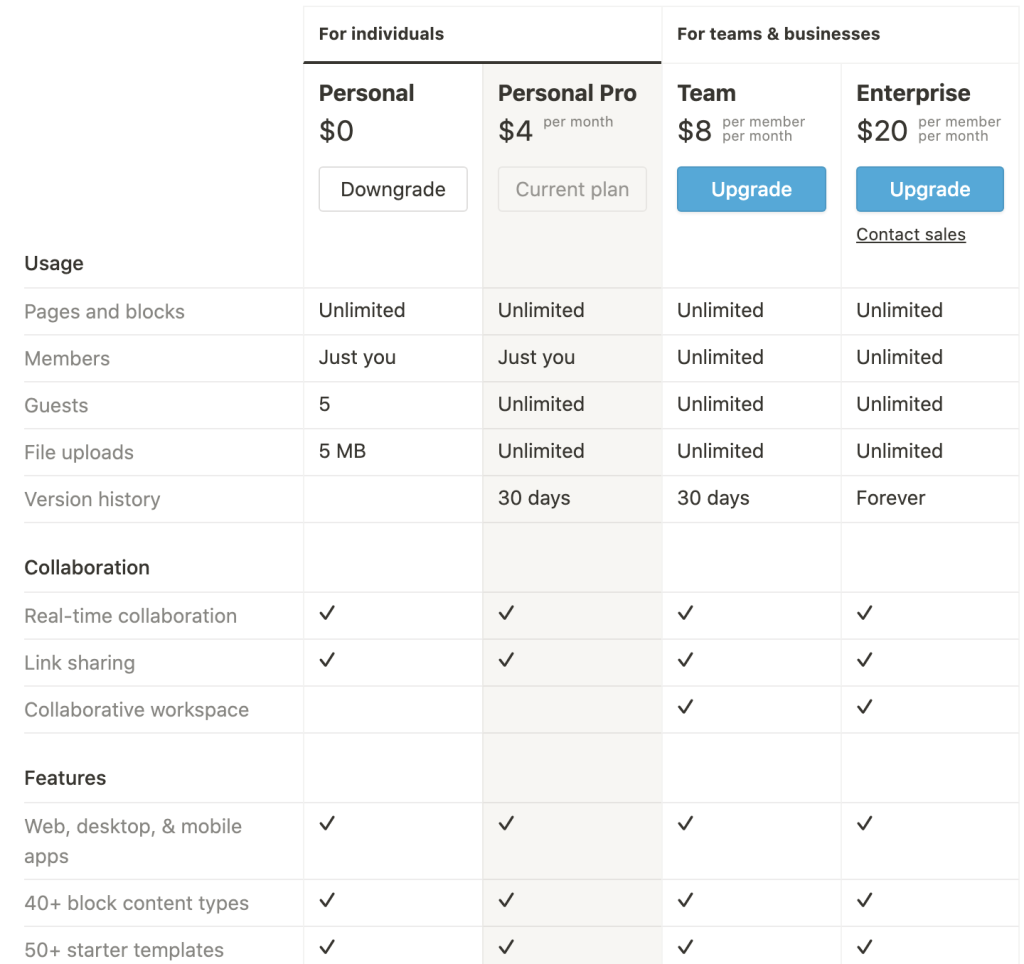Select the For teams & businesses section header
The height and width of the screenshot is (964, 1024).
click(779, 33)
